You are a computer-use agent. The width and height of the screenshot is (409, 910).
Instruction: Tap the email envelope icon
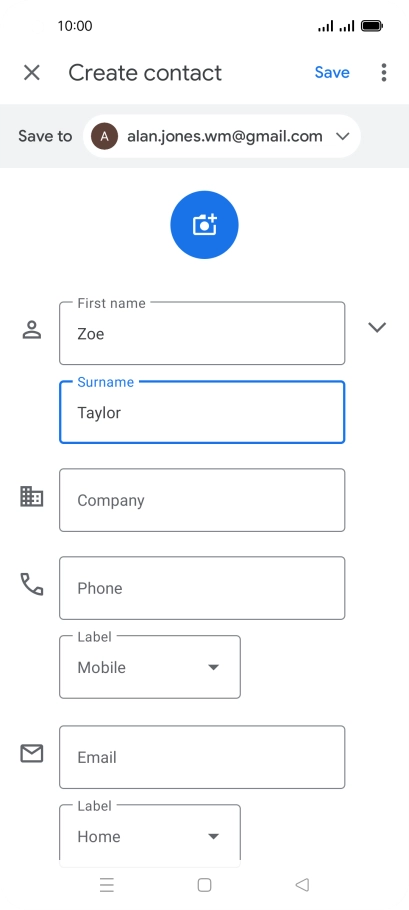[x=31, y=753]
